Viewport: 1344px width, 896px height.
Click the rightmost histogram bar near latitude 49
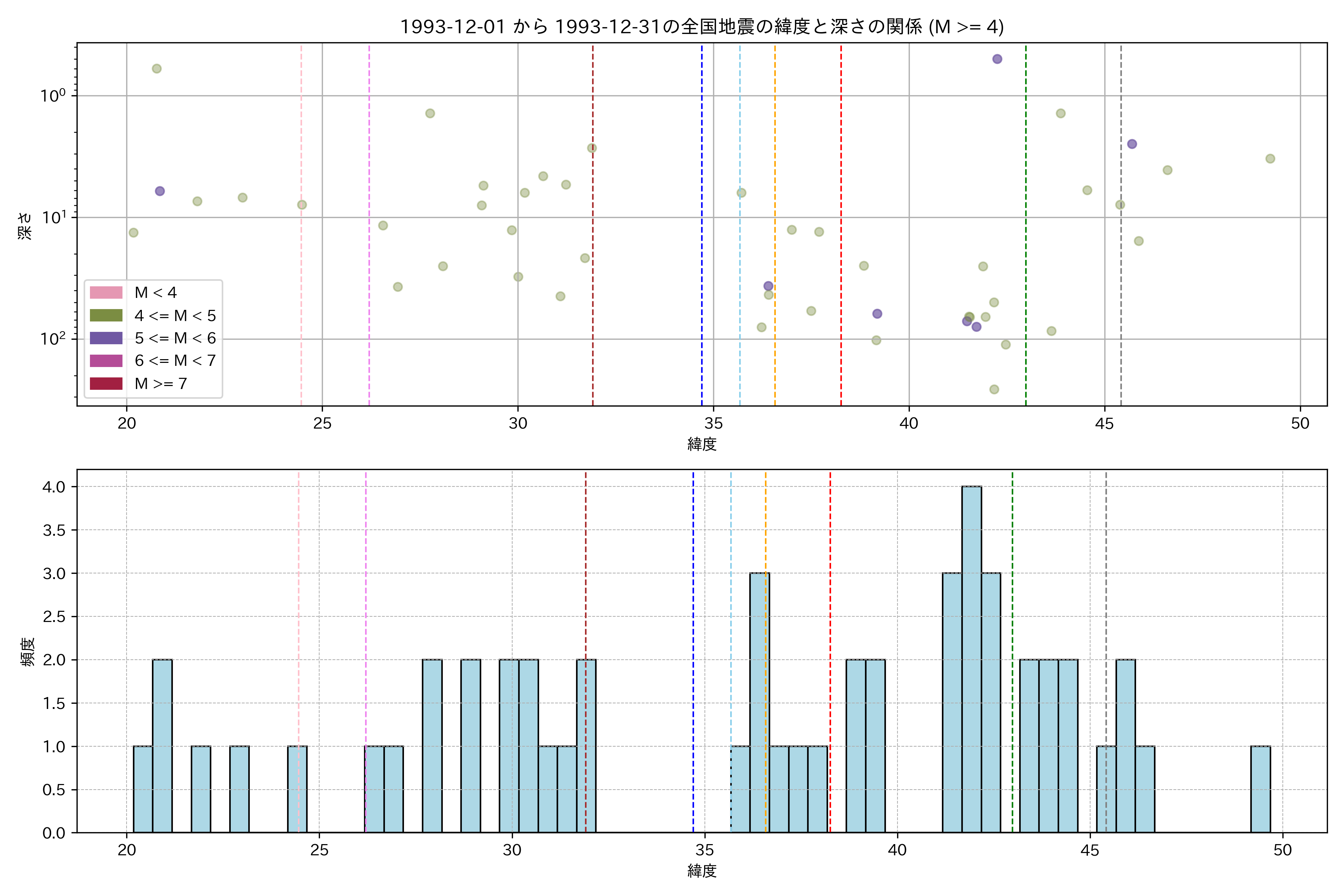[1261, 788]
